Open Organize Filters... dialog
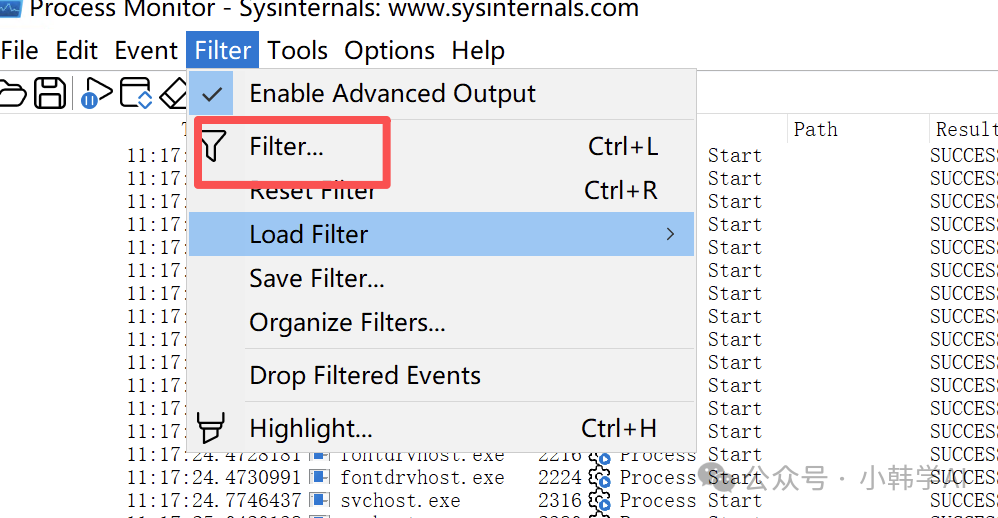 [x=347, y=323]
